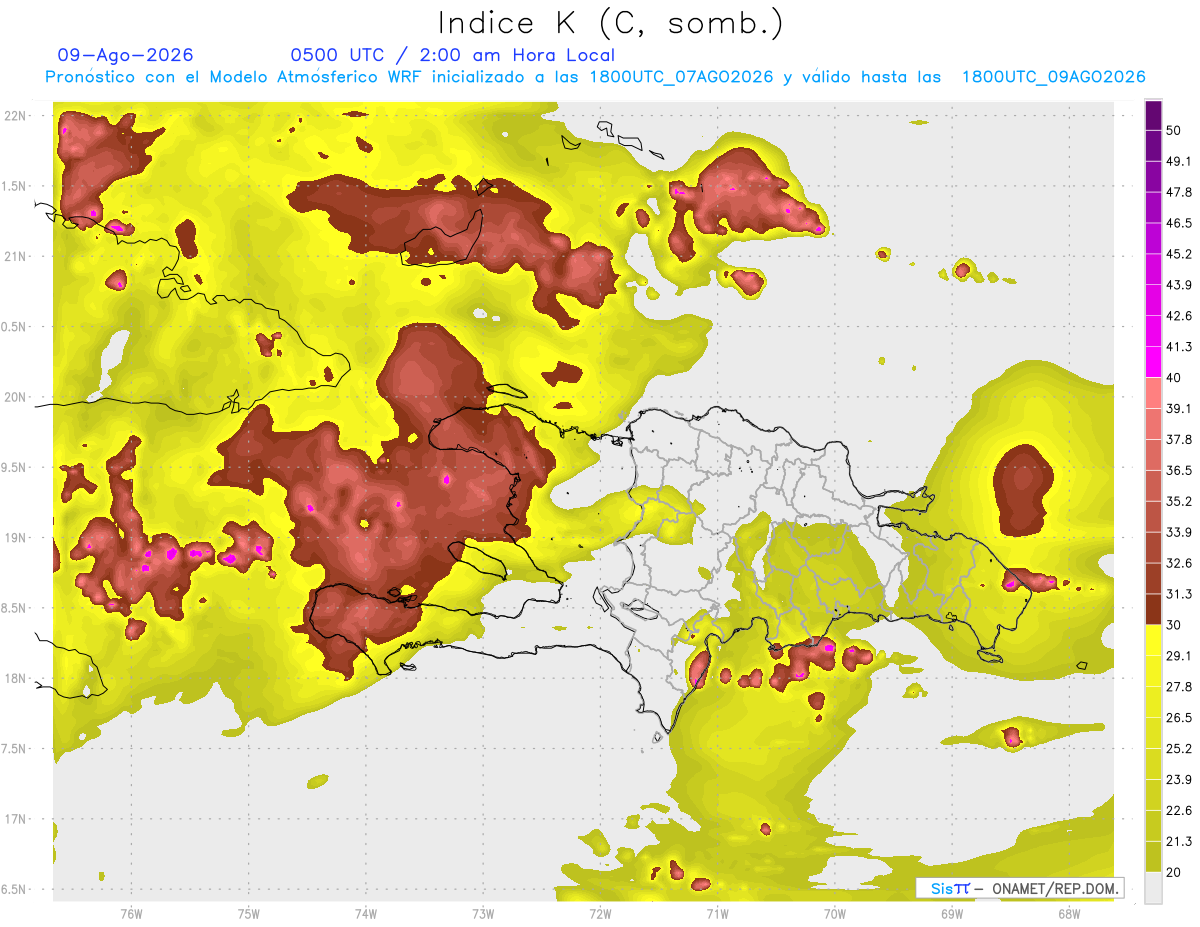1200x927 pixels.
Task: Click the colorbar value "27.8"
Action: (1180, 687)
